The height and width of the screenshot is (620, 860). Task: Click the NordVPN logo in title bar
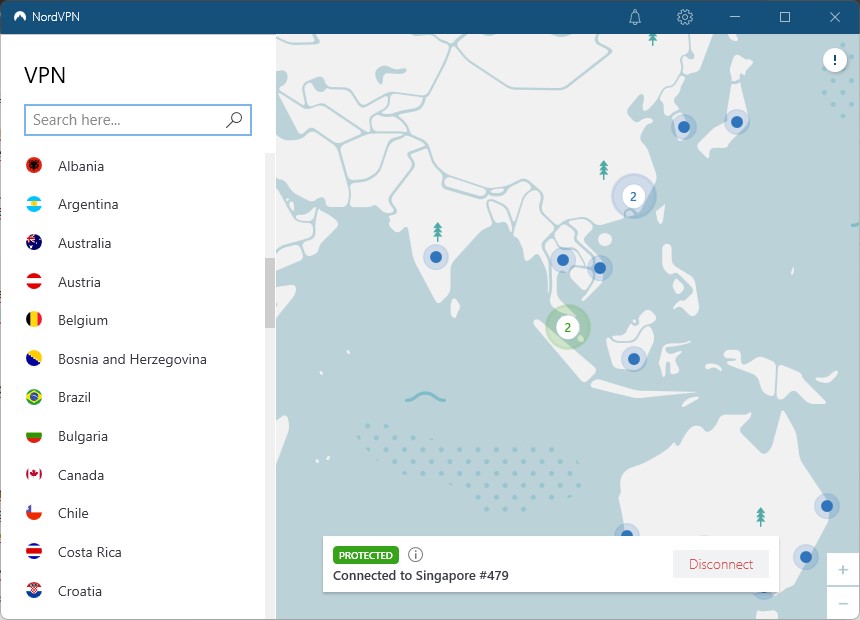[20, 16]
